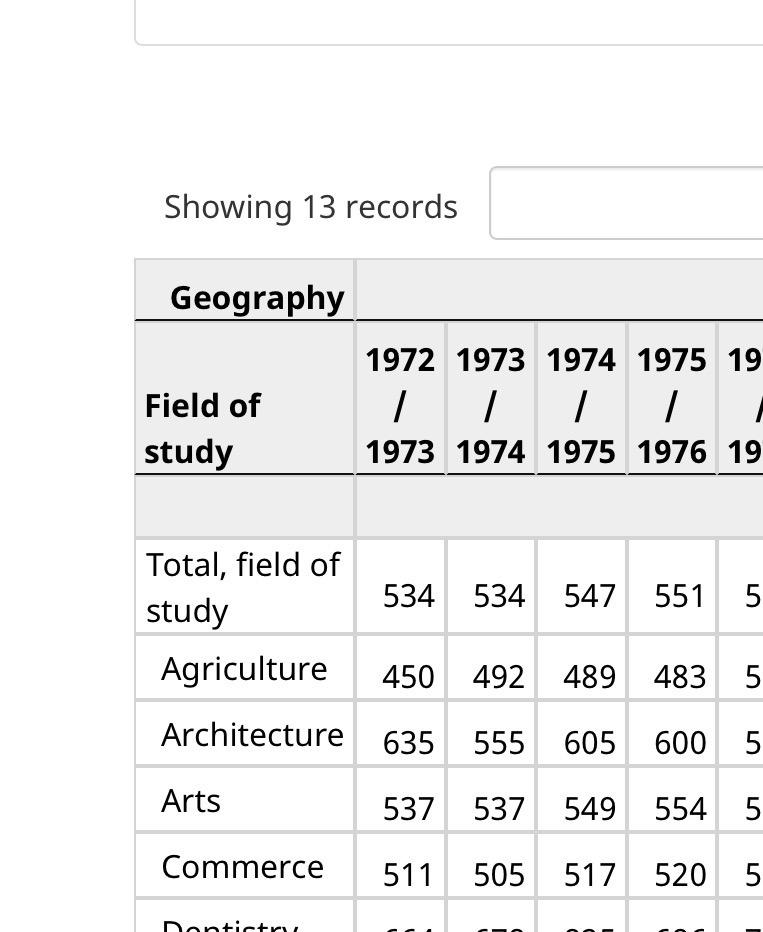The height and width of the screenshot is (932, 763).
Task: Click the filter input beside Showing 13 records
Action: coord(626,203)
